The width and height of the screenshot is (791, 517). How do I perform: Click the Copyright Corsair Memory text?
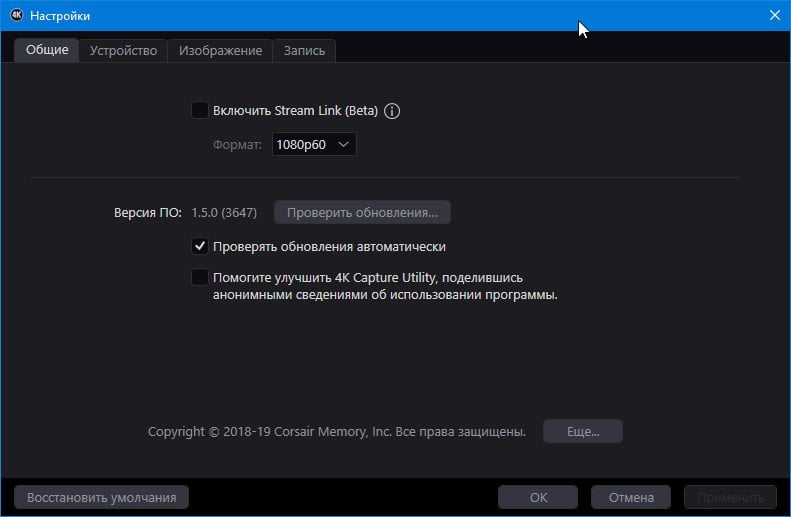coord(336,432)
